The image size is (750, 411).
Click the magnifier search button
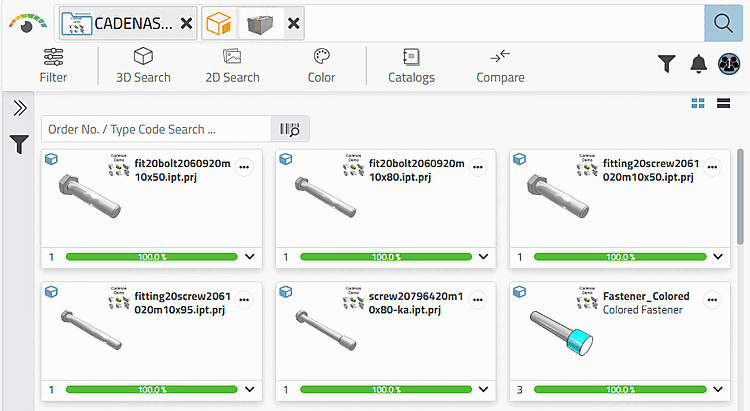coord(723,22)
